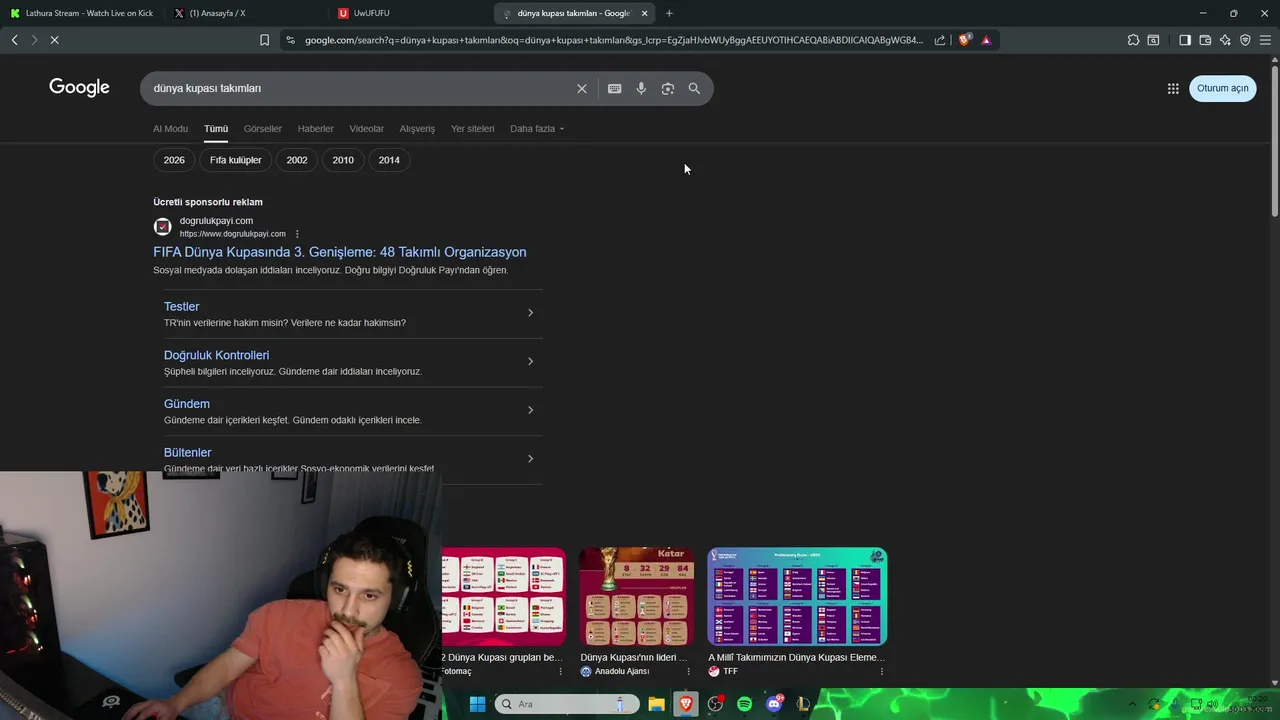Open a new browser tab
1280x720 pixels.
coord(669,13)
